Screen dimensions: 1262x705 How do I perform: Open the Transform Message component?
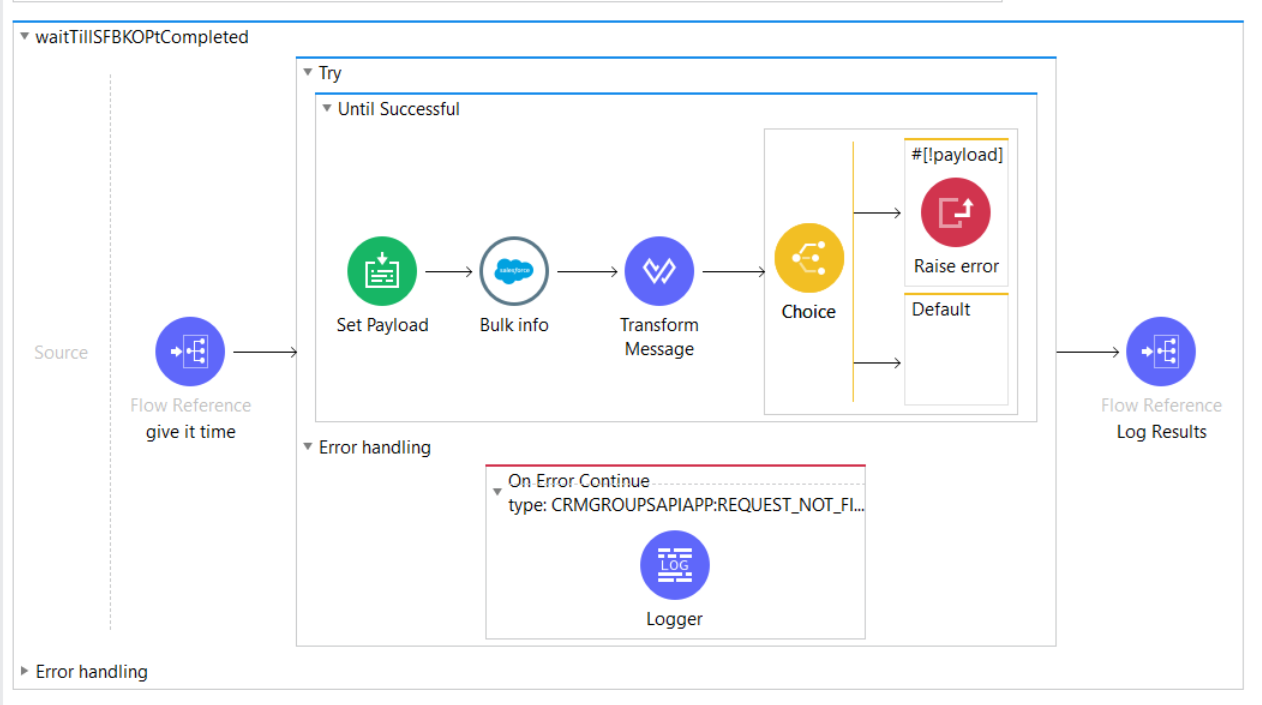659,271
